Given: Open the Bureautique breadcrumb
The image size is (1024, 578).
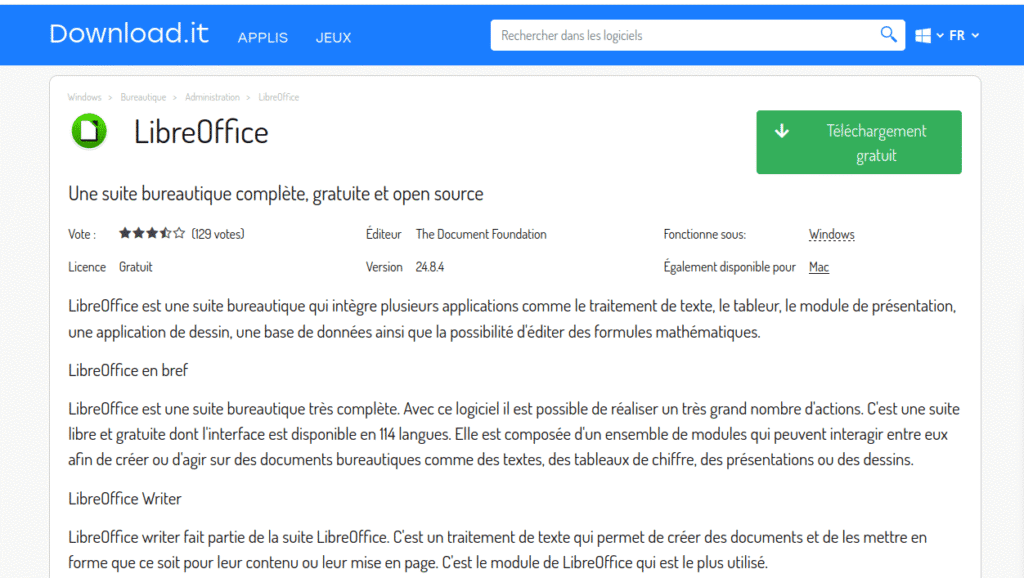Looking at the screenshot, I should pyautogui.click(x=143, y=97).
